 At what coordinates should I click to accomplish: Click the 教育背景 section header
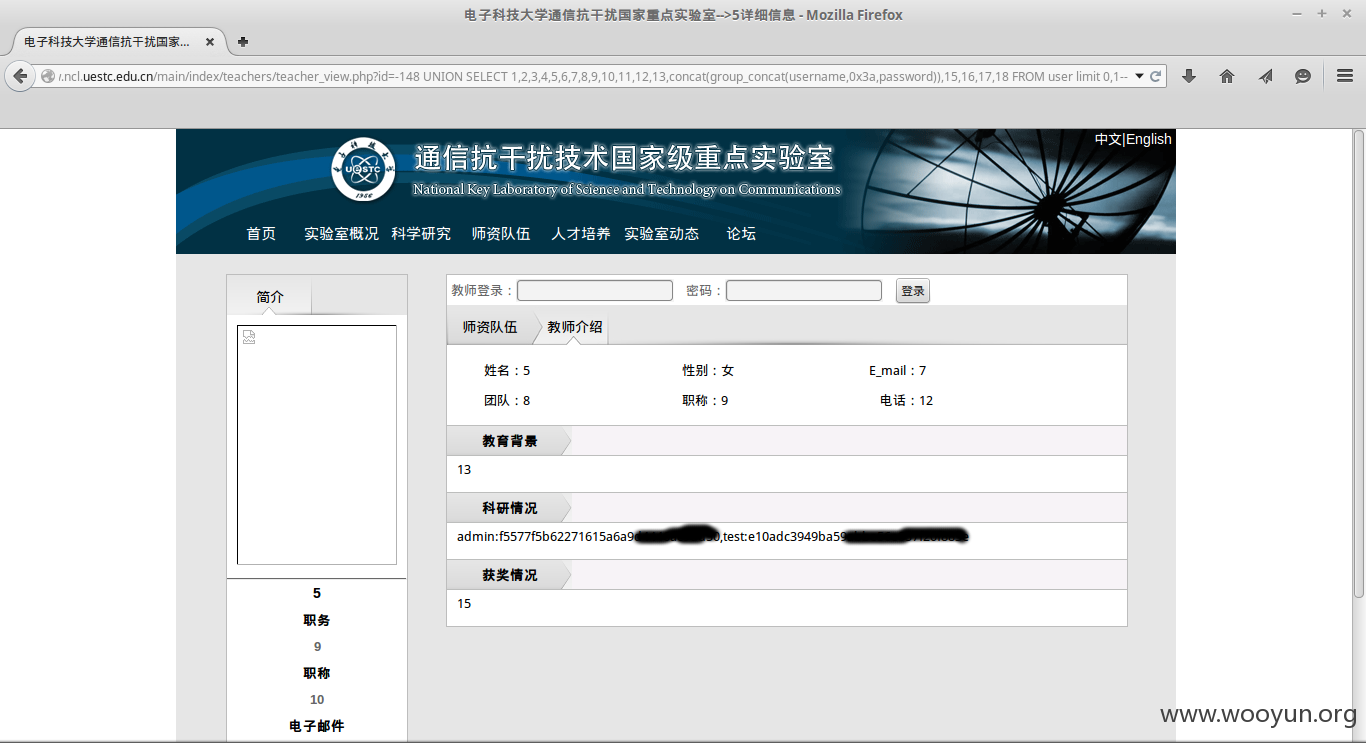coord(510,441)
